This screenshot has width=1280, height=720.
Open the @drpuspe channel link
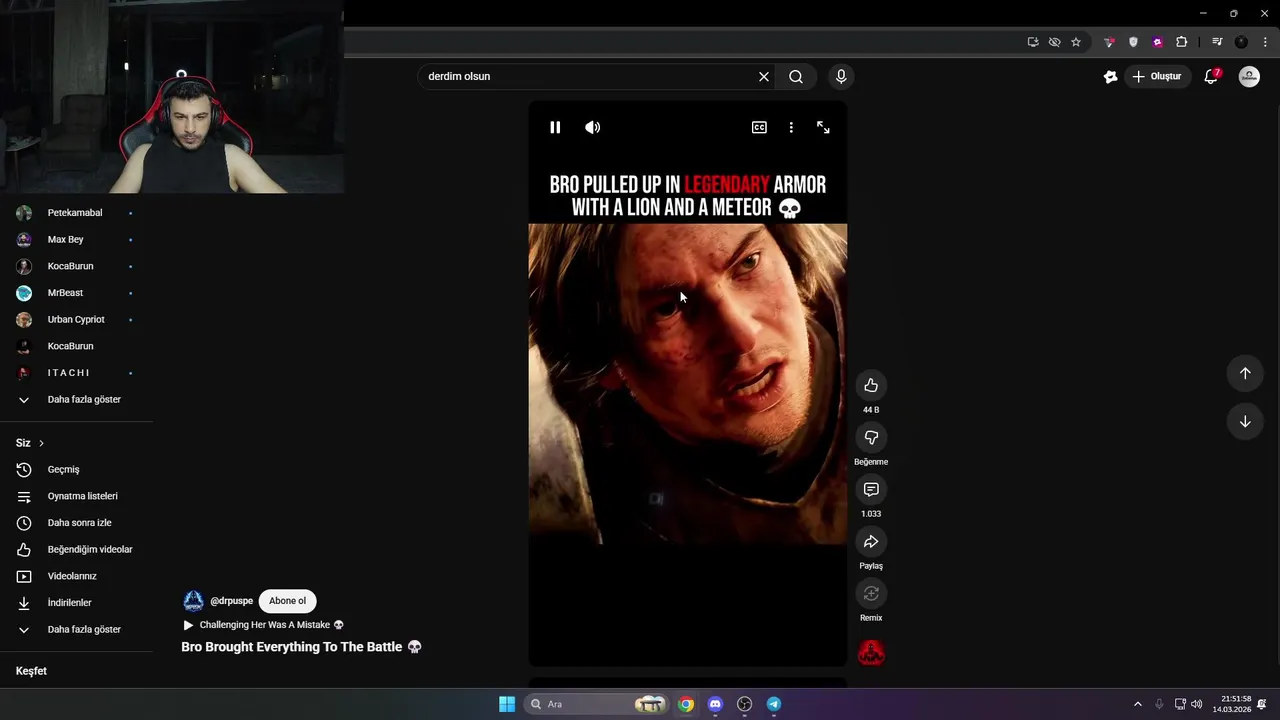(231, 601)
